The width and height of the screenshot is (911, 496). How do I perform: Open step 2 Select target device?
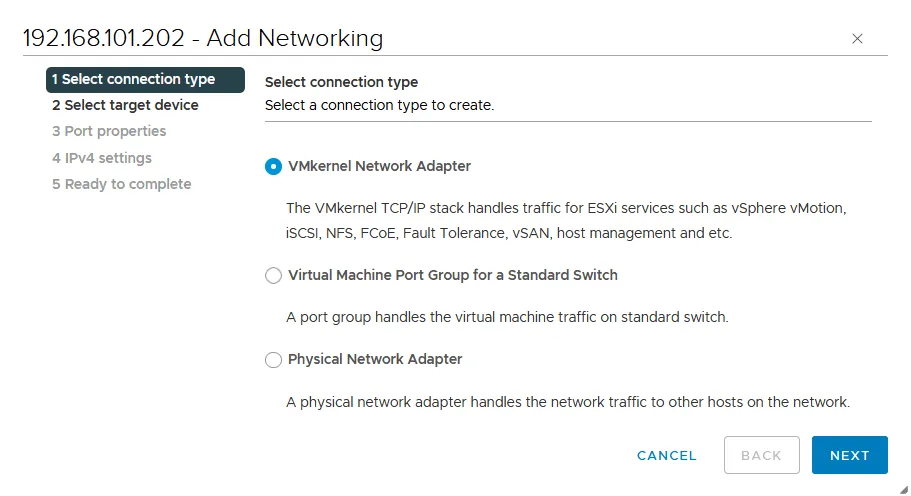(x=125, y=105)
